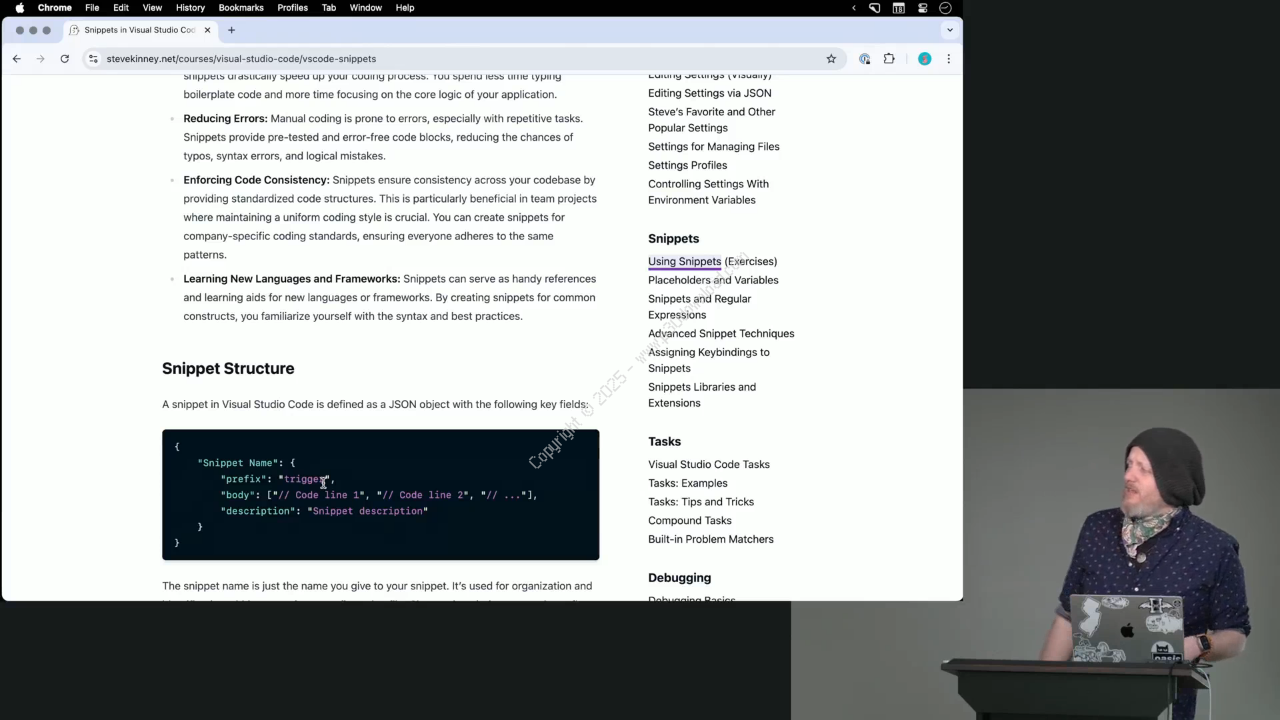Bookmark this page with the star icon
This screenshot has width=1280, height=720.
[831, 59]
